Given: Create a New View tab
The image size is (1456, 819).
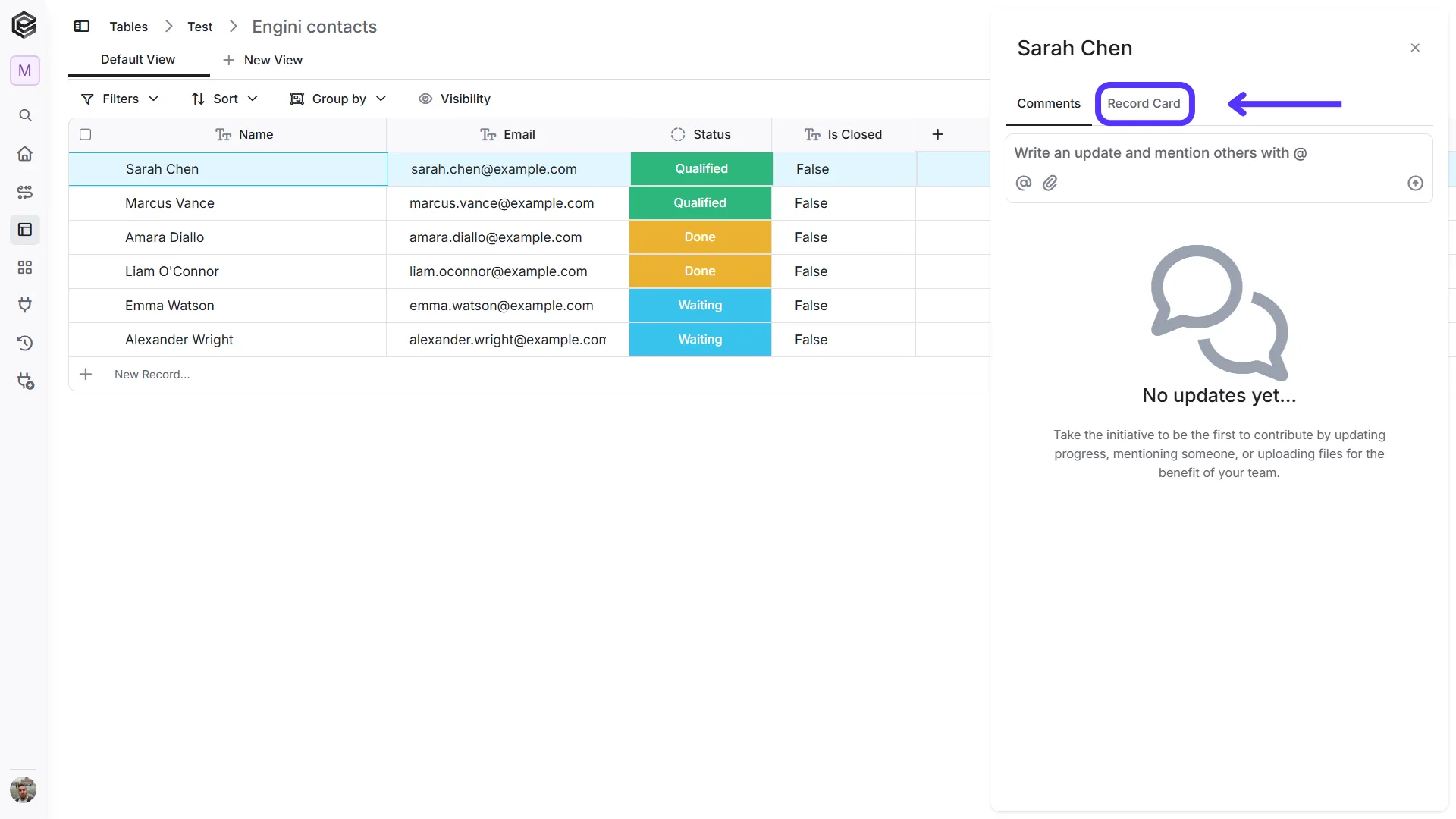Looking at the screenshot, I should (262, 60).
